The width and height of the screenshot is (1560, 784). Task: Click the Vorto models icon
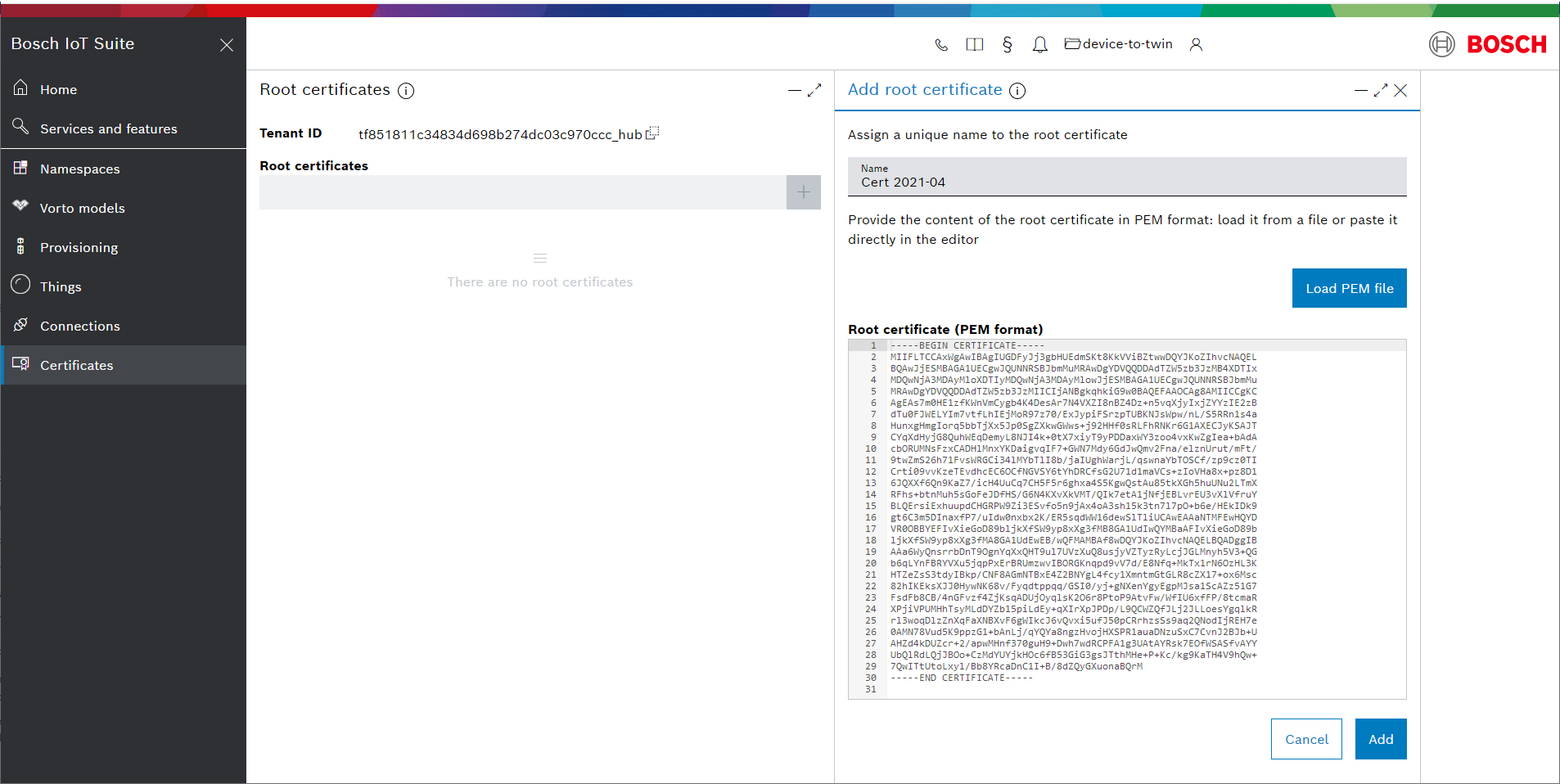[x=20, y=205]
